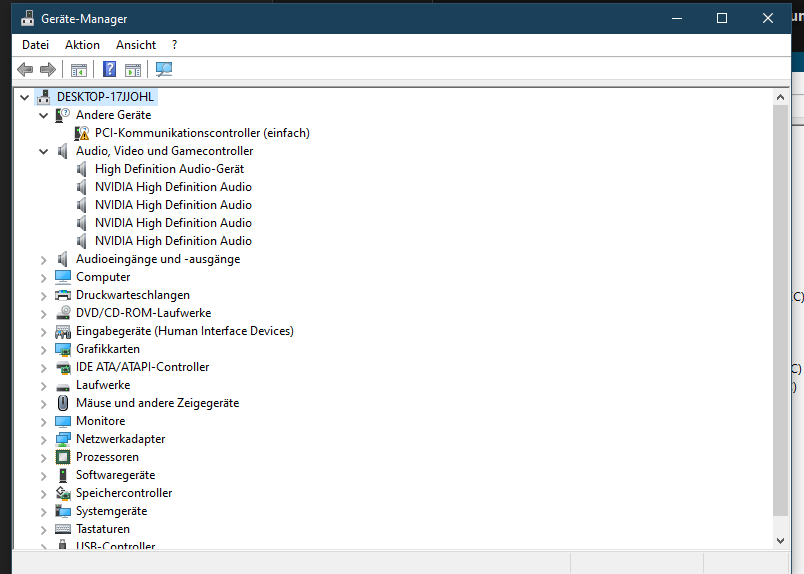This screenshot has width=804, height=574.
Task: Click the Geräte-Manager title bar app icon
Action: (x=28, y=18)
